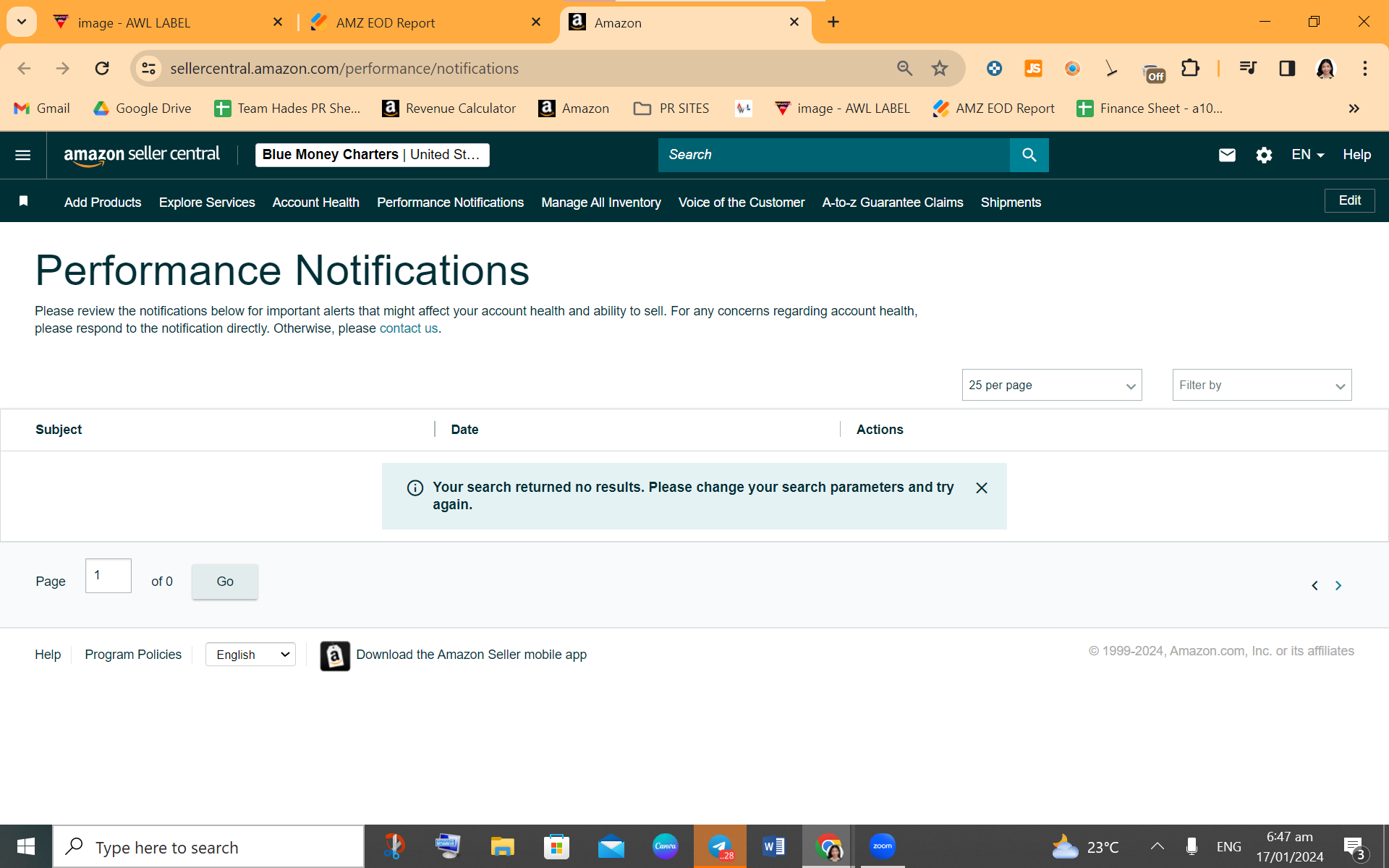Viewport: 1389px width, 868px height.
Task: Open A-to-z Guarantee Claims
Action: pos(893,203)
